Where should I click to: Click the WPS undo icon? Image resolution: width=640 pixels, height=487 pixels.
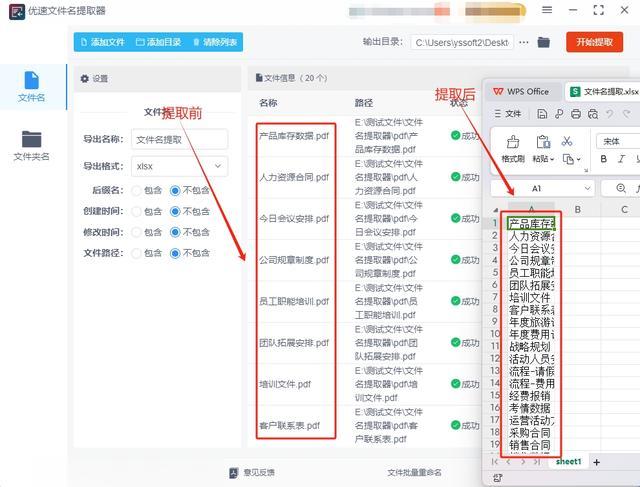tap(609, 114)
